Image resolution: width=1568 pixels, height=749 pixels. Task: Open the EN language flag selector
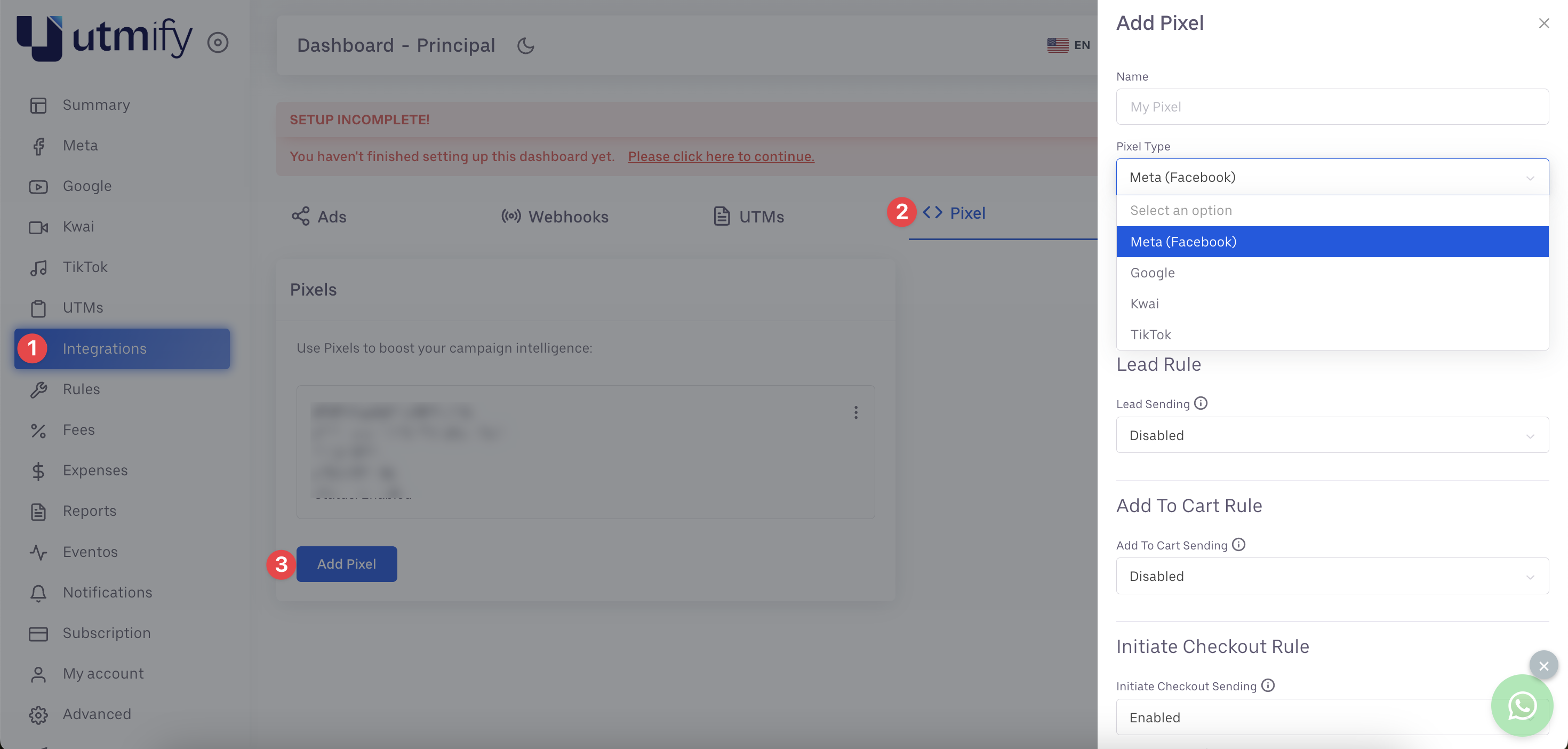coord(1068,45)
